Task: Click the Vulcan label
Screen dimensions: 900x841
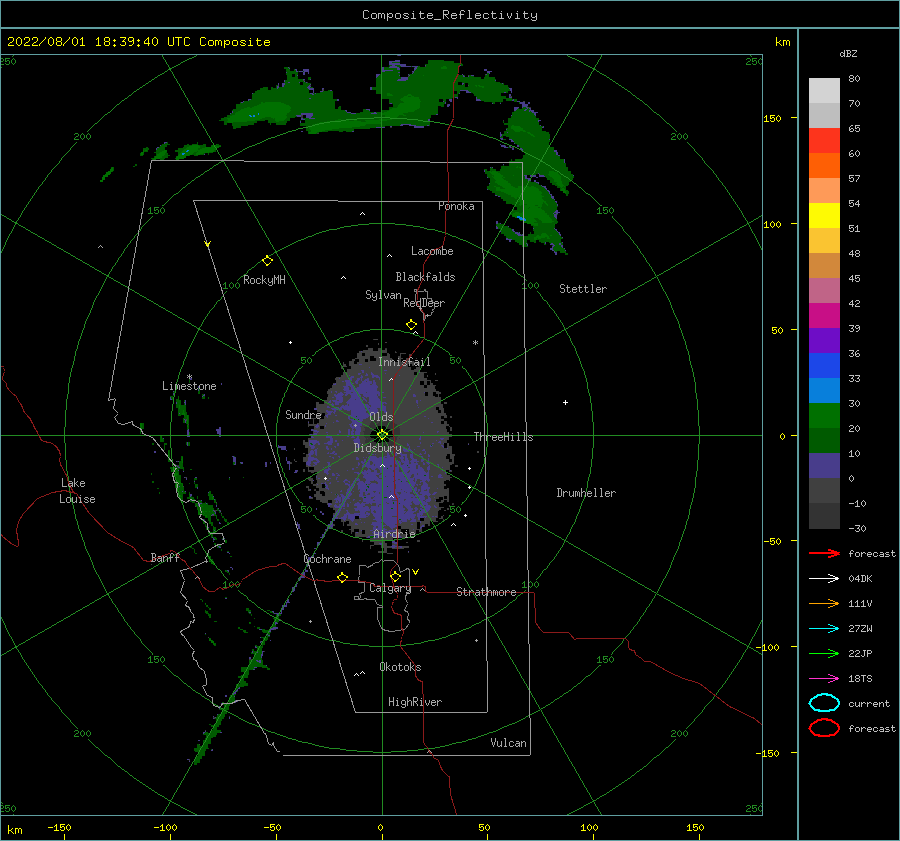Action: [x=508, y=743]
